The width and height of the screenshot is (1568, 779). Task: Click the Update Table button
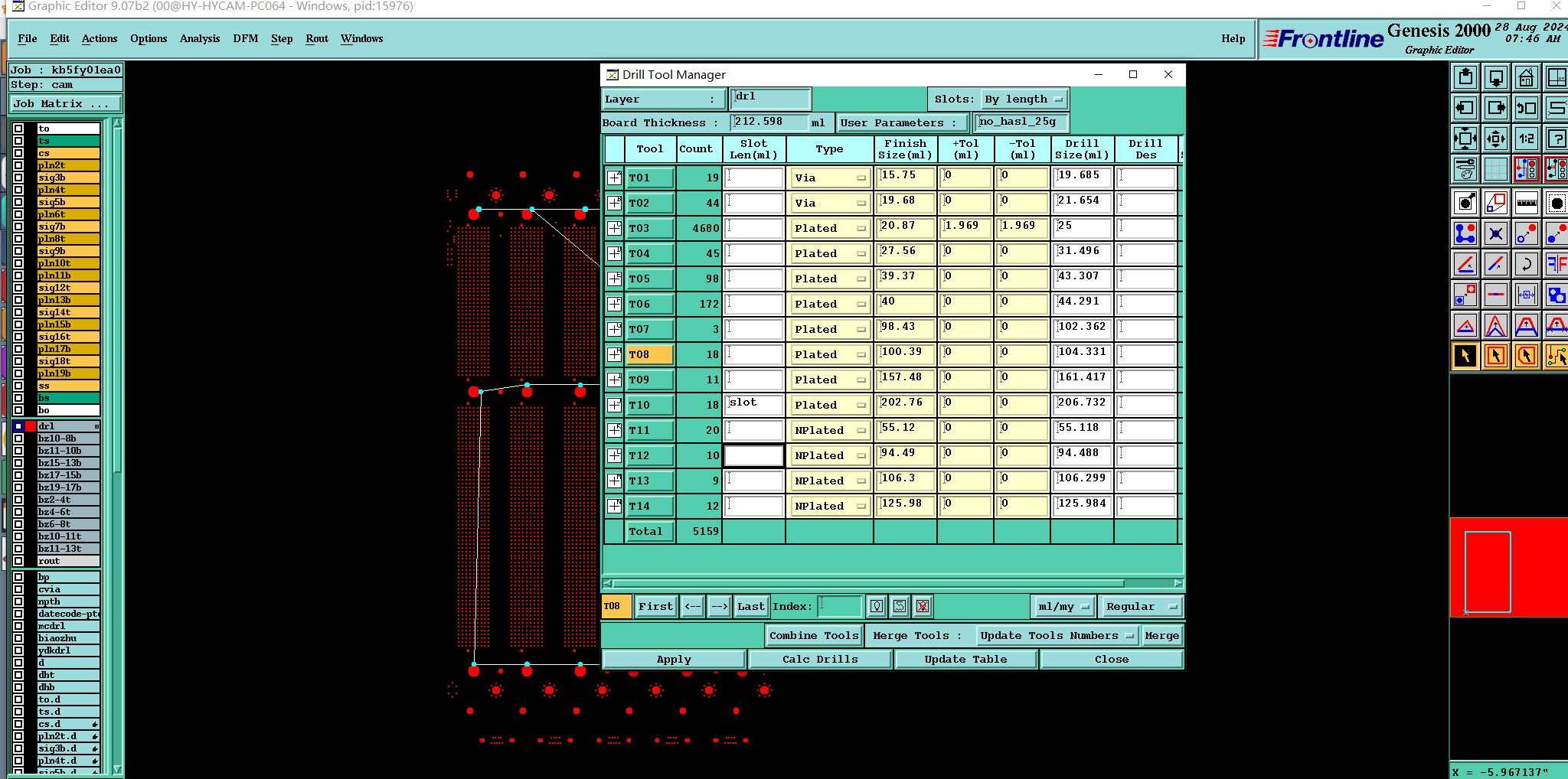coord(965,659)
